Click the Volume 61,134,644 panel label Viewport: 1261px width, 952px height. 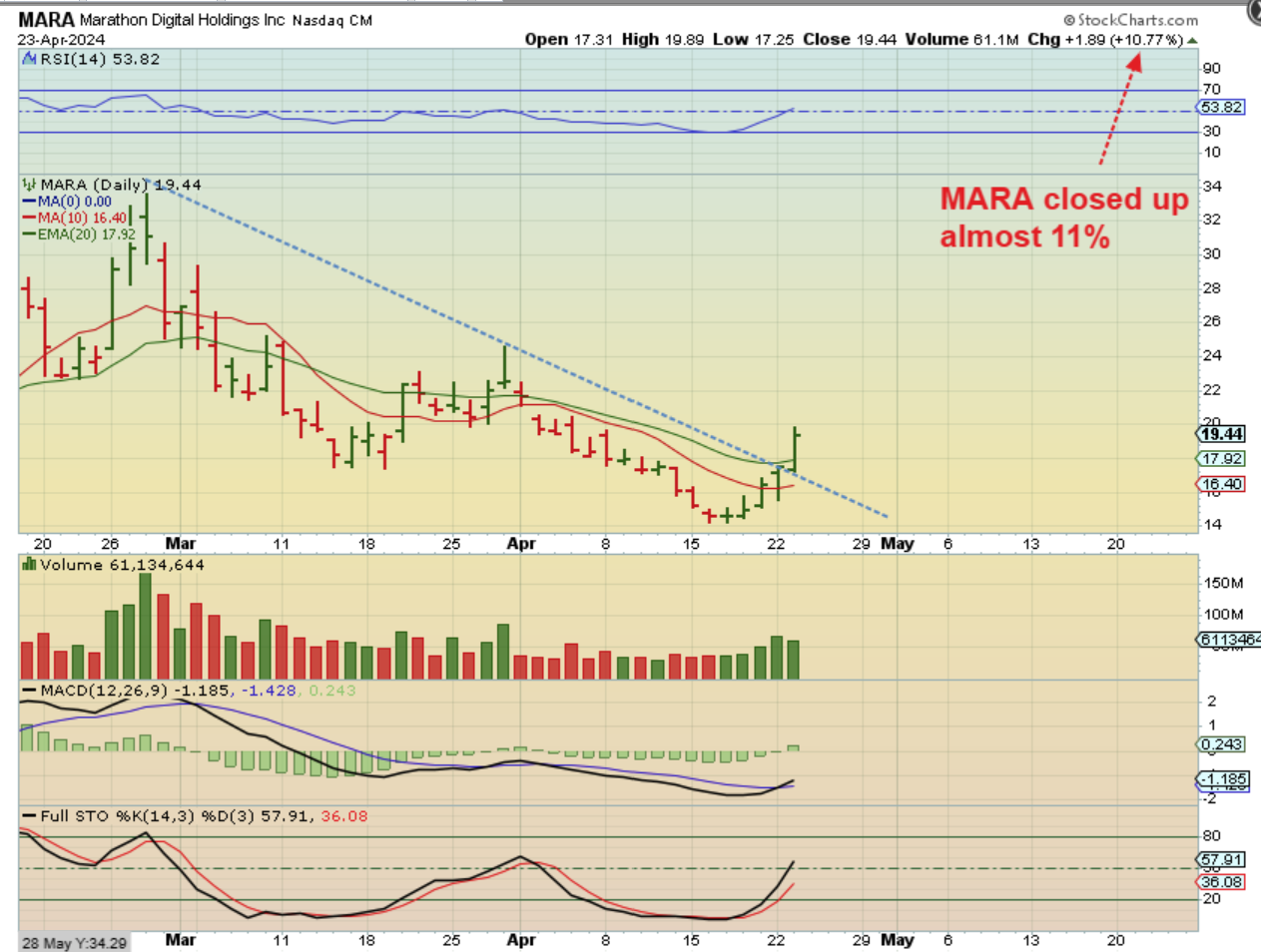coord(122,565)
